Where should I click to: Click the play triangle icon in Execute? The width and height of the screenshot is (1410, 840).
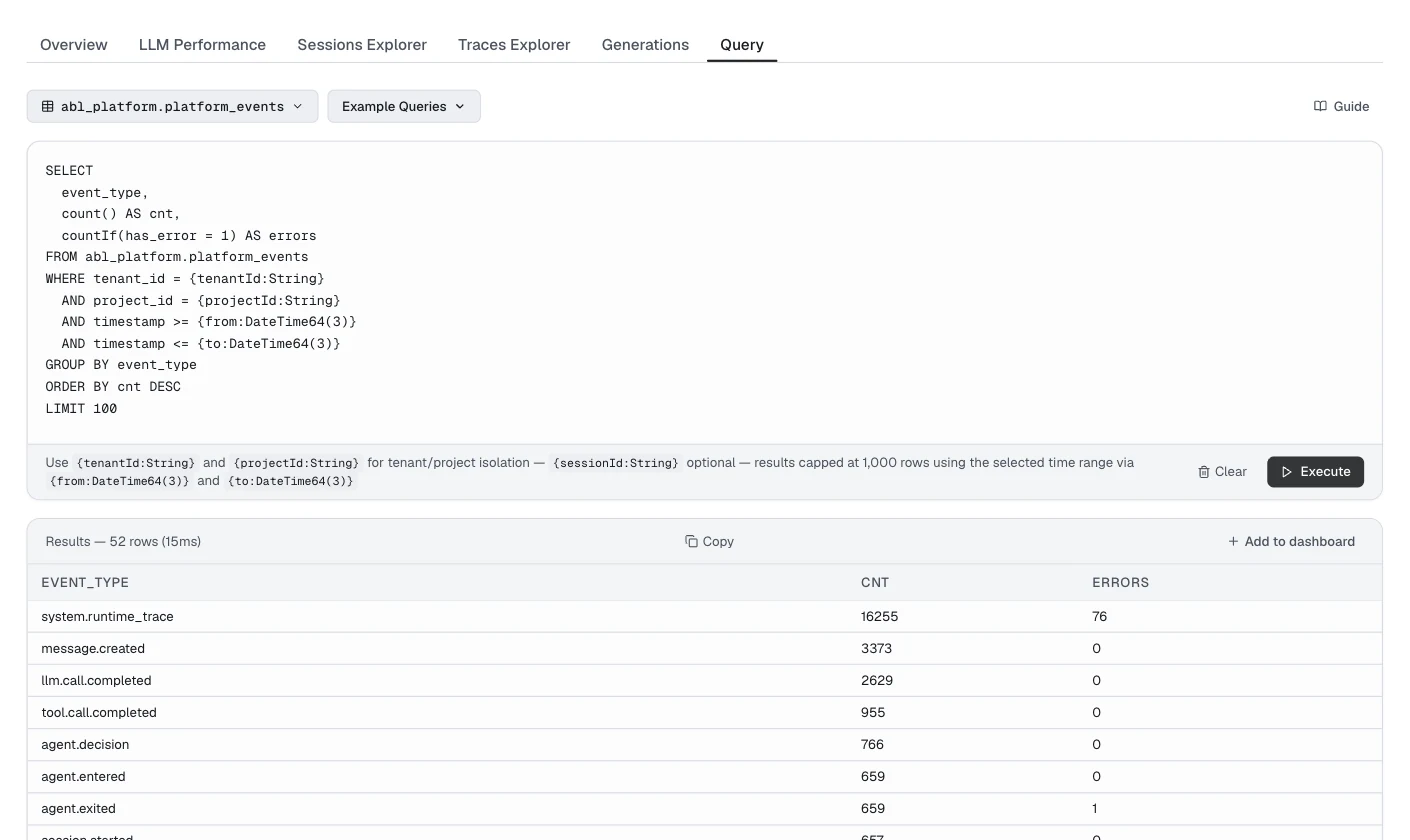click(1287, 472)
